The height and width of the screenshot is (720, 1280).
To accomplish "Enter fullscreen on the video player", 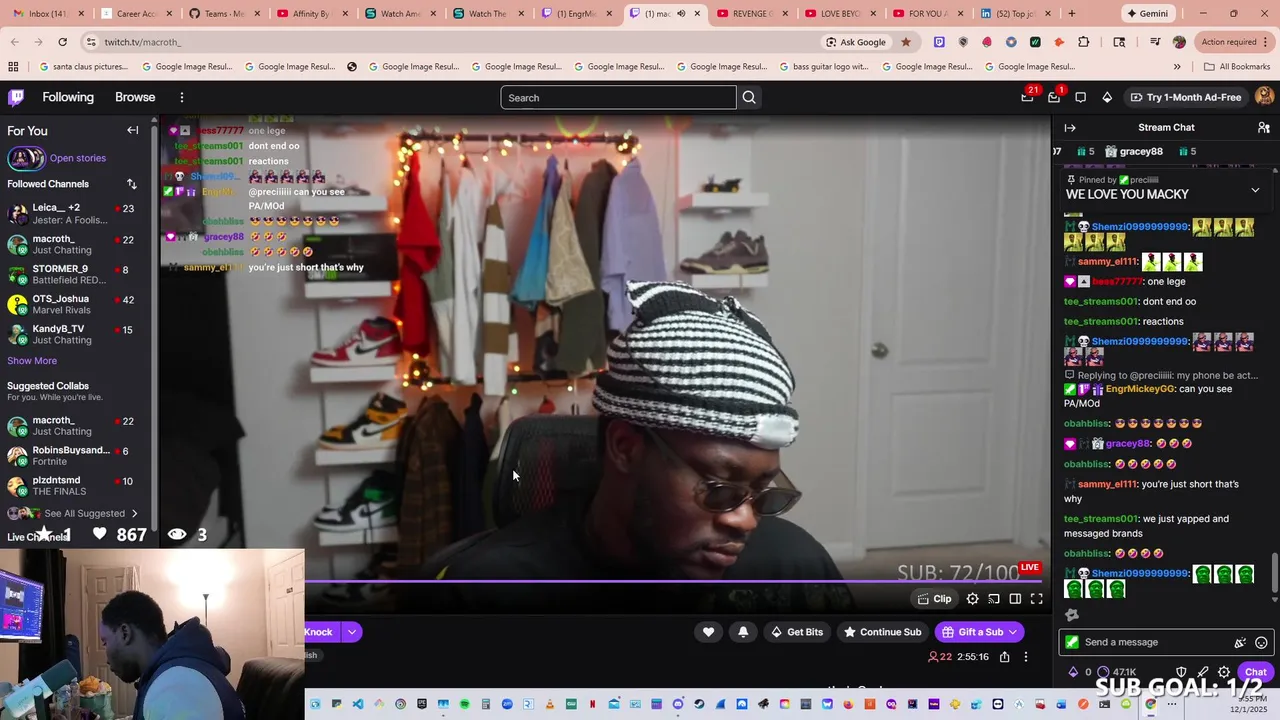I will [x=1037, y=599].
